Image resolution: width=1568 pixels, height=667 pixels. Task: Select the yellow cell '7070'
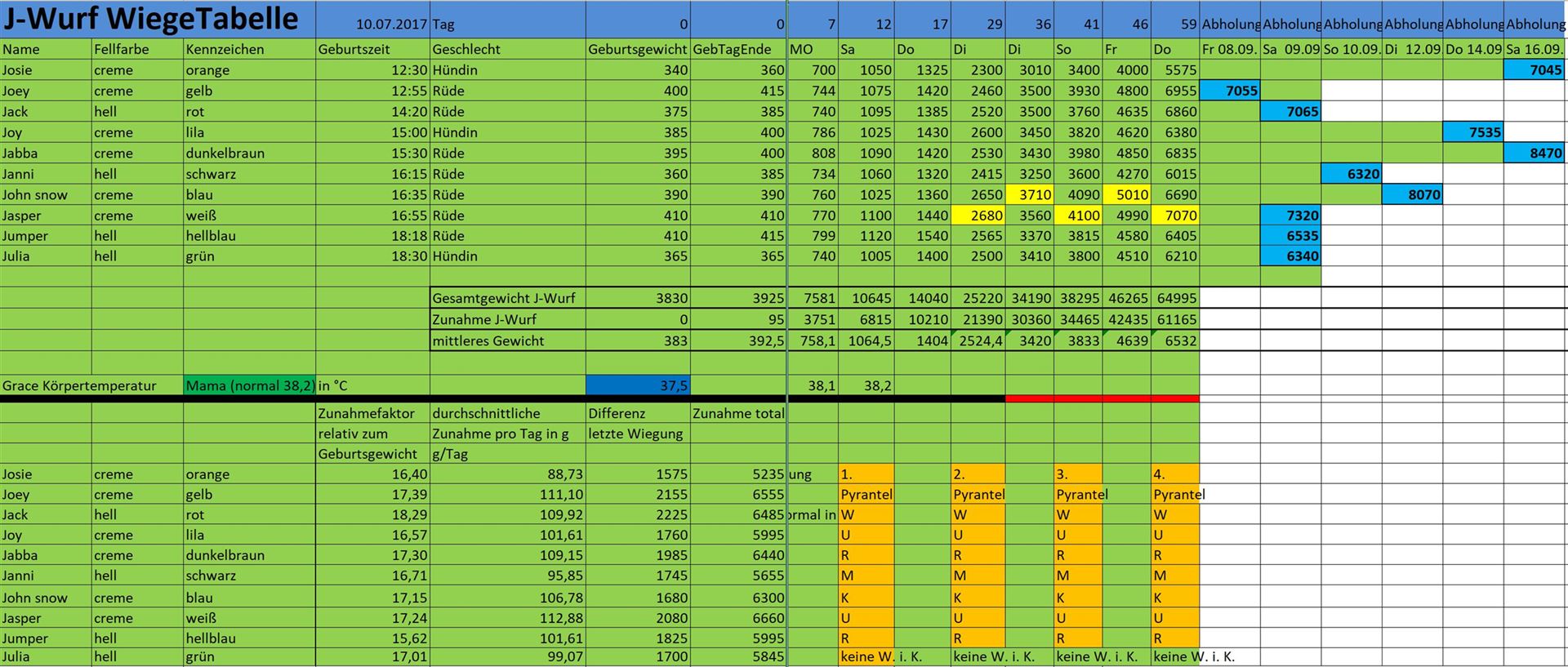(x=1176, y=216)
